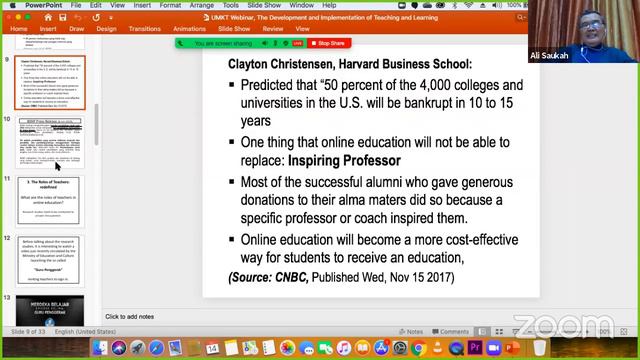Screen dimensions: 640x360
Task: Open Adobe Premiere Pro from the Dock
Action: coord(475,348)
